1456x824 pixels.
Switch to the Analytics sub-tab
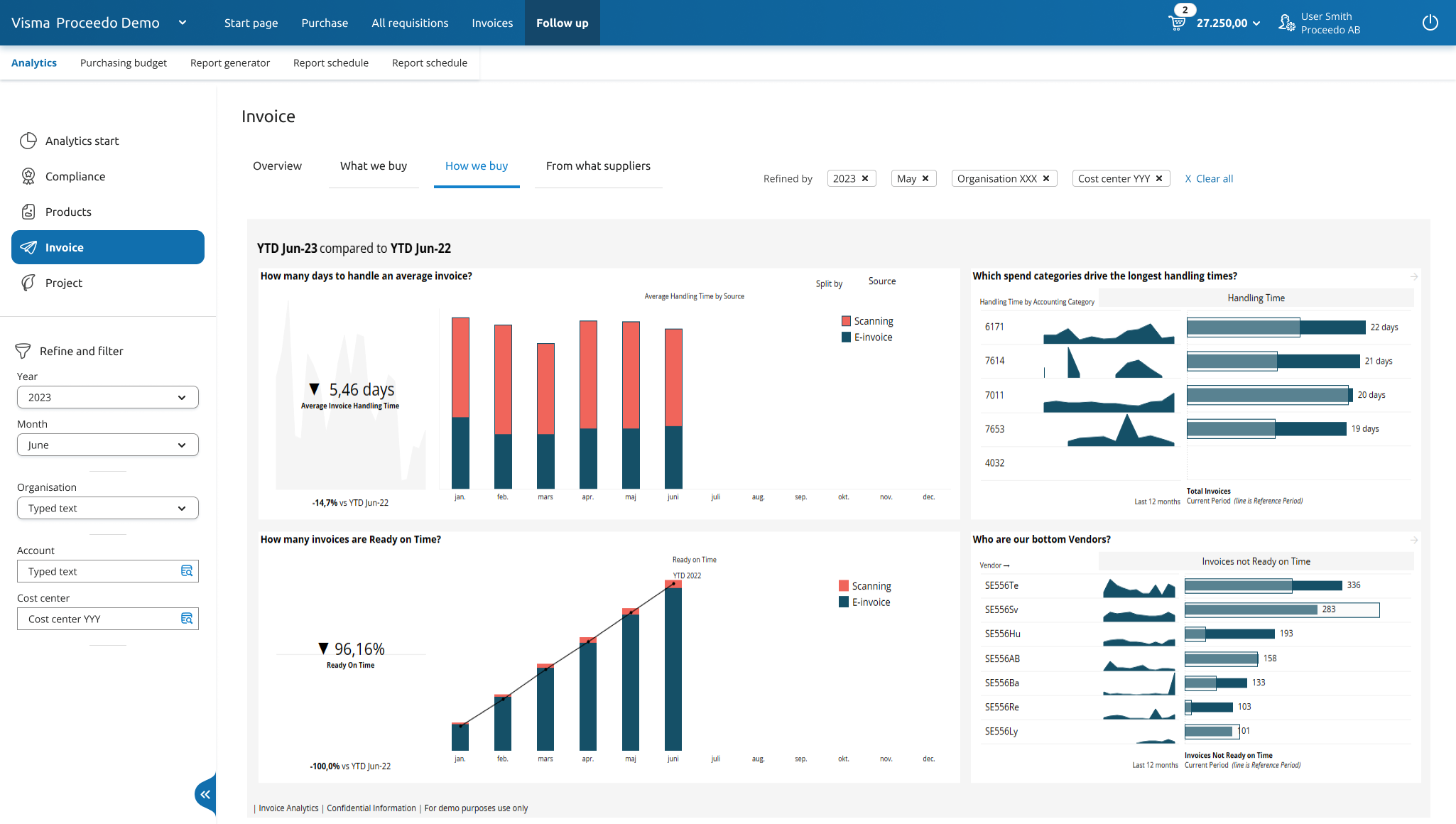pyautogui.click(x=34, y=63)
